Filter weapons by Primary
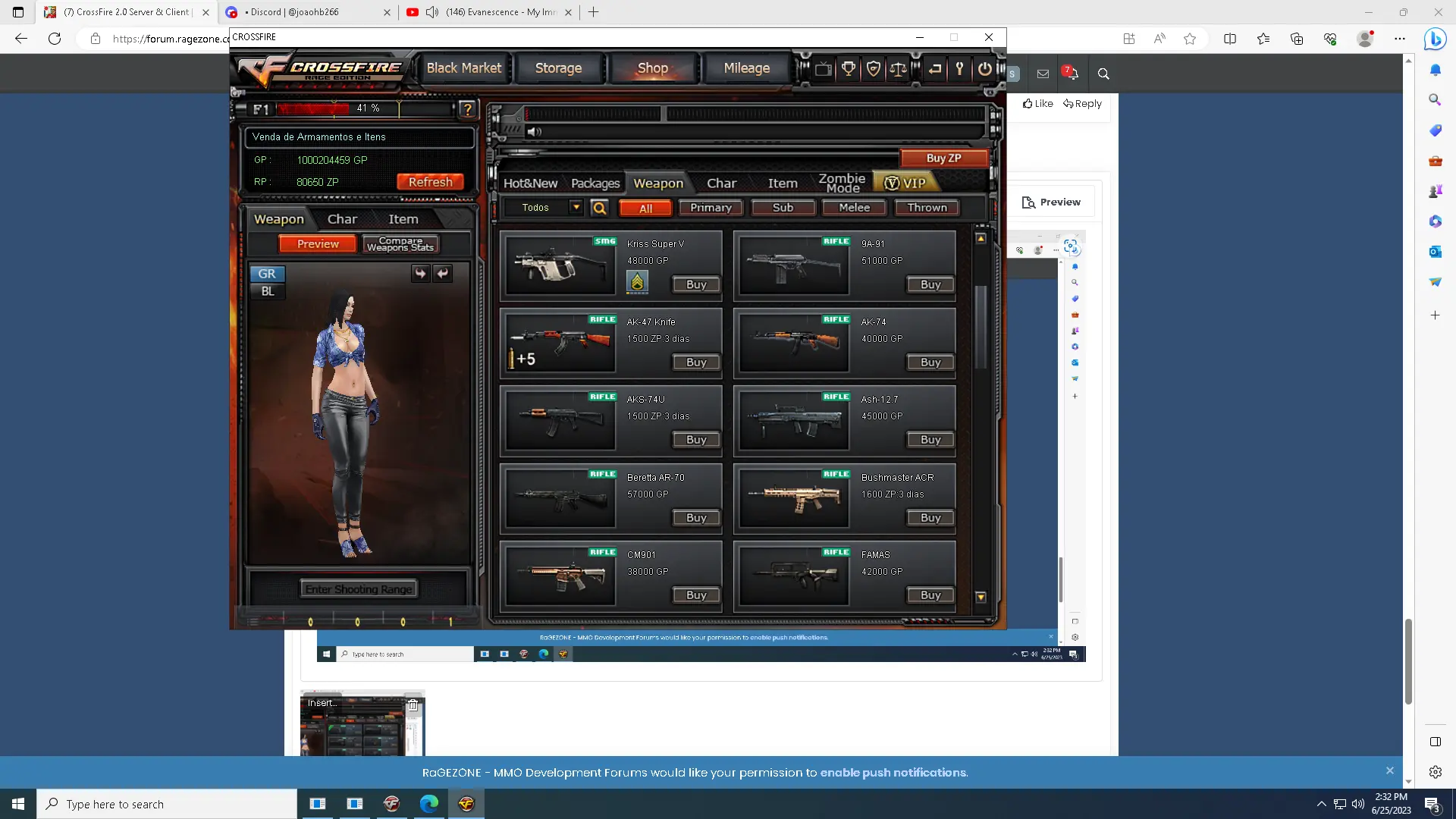1456x819 pixels. 711,208
